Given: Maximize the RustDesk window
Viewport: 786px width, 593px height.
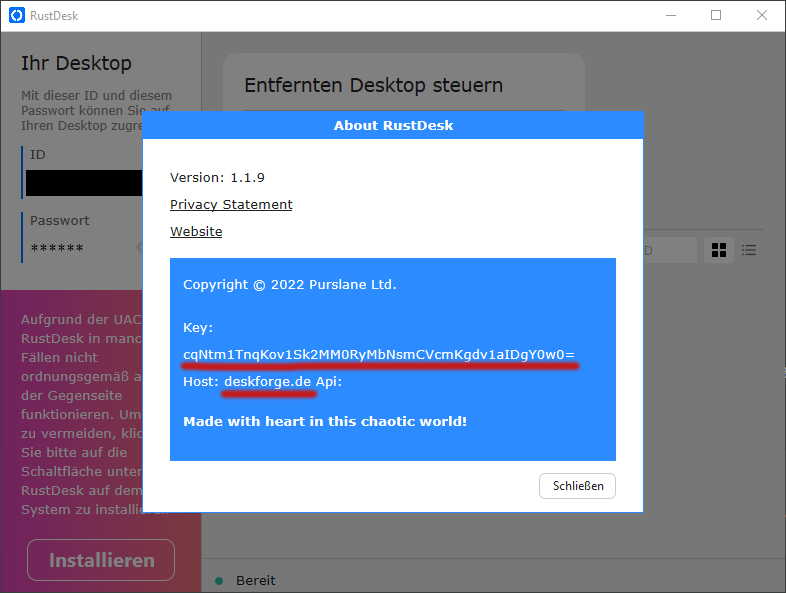Looking at the screenshot, I should coord(716,16).
